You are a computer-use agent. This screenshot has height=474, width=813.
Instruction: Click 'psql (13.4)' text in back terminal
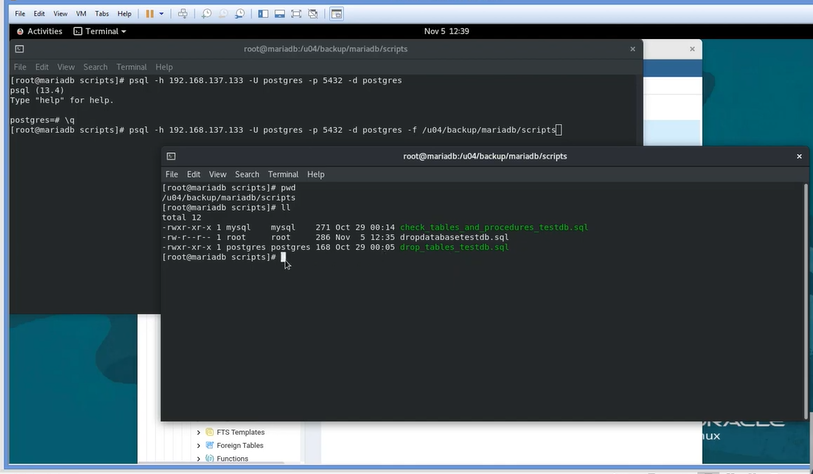click(37, 90)
